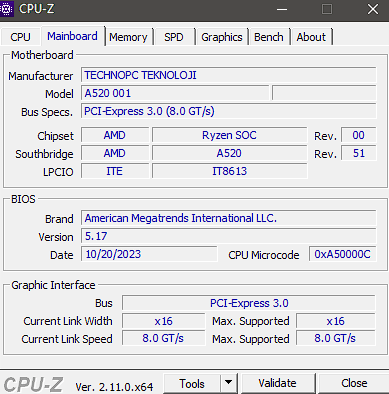Select the model value A520 001

click(x=175, y=93)
